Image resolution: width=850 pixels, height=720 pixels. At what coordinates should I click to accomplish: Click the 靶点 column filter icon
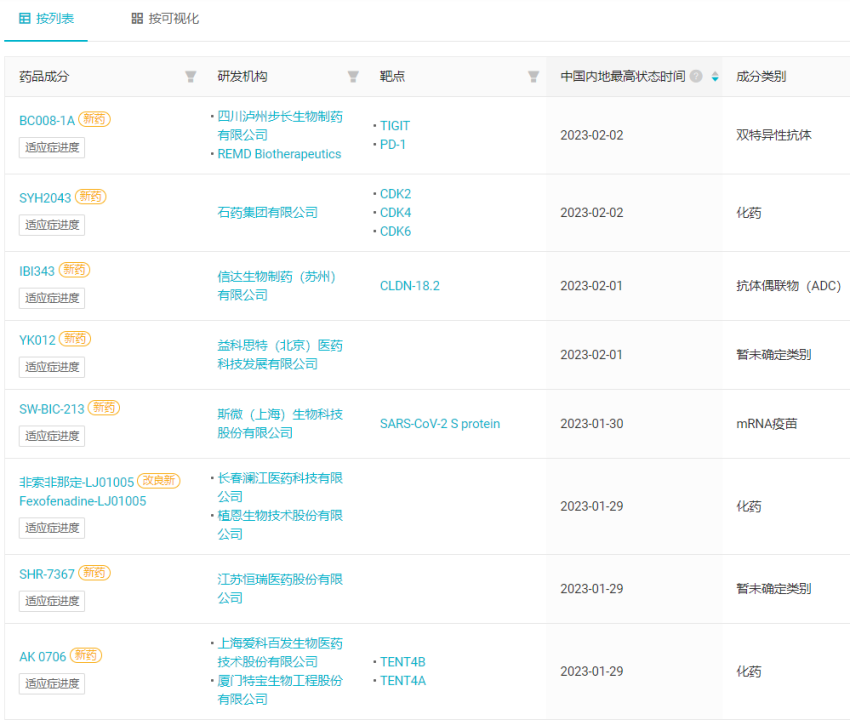coord(533,77)
